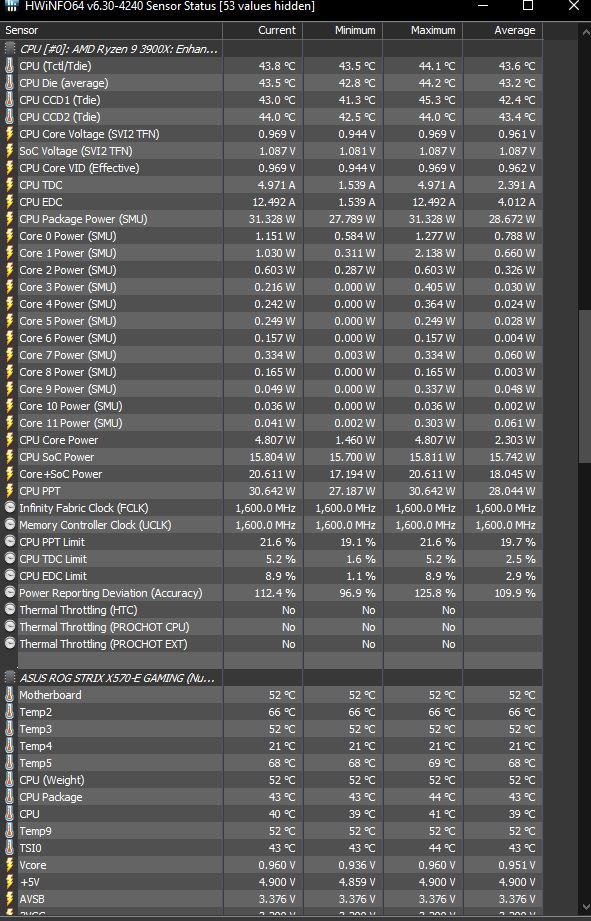Viewport: 591px width, 921px height.
Task: Click the 31.328 W current package power value
Action: tap(272, 219)
